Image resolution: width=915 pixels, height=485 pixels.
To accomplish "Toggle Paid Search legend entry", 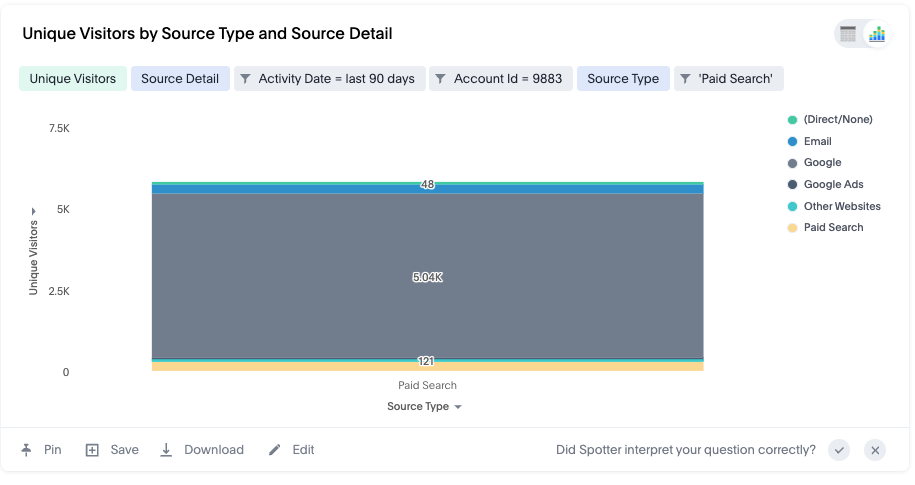I will (825, 228).
